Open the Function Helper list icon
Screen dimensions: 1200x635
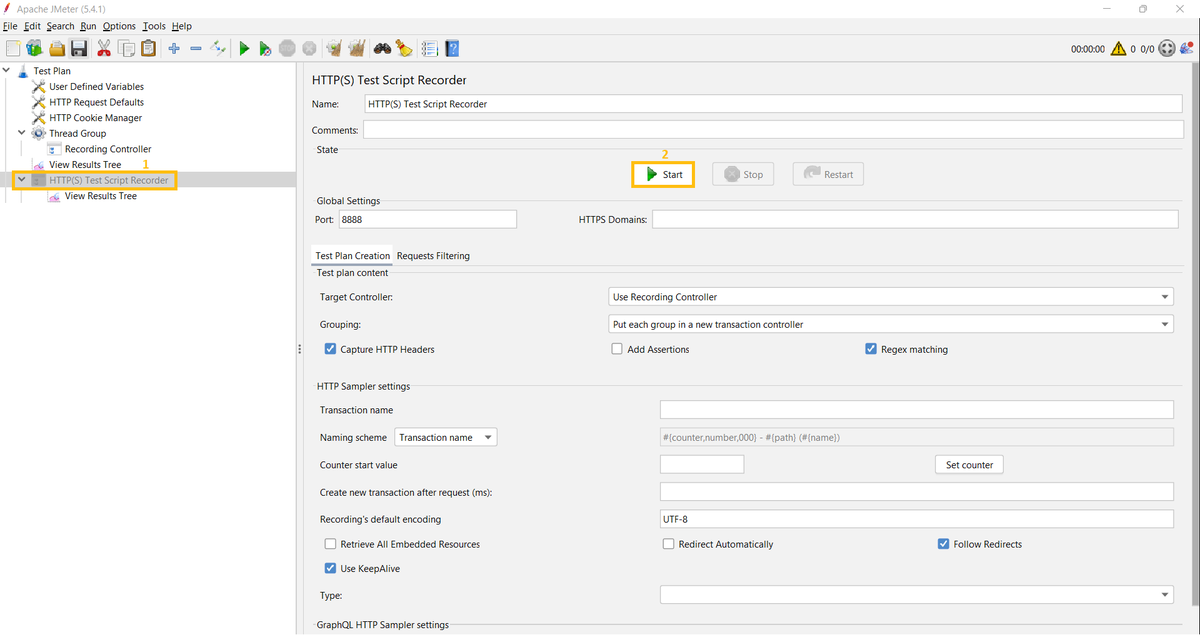(x=430, y=48)
